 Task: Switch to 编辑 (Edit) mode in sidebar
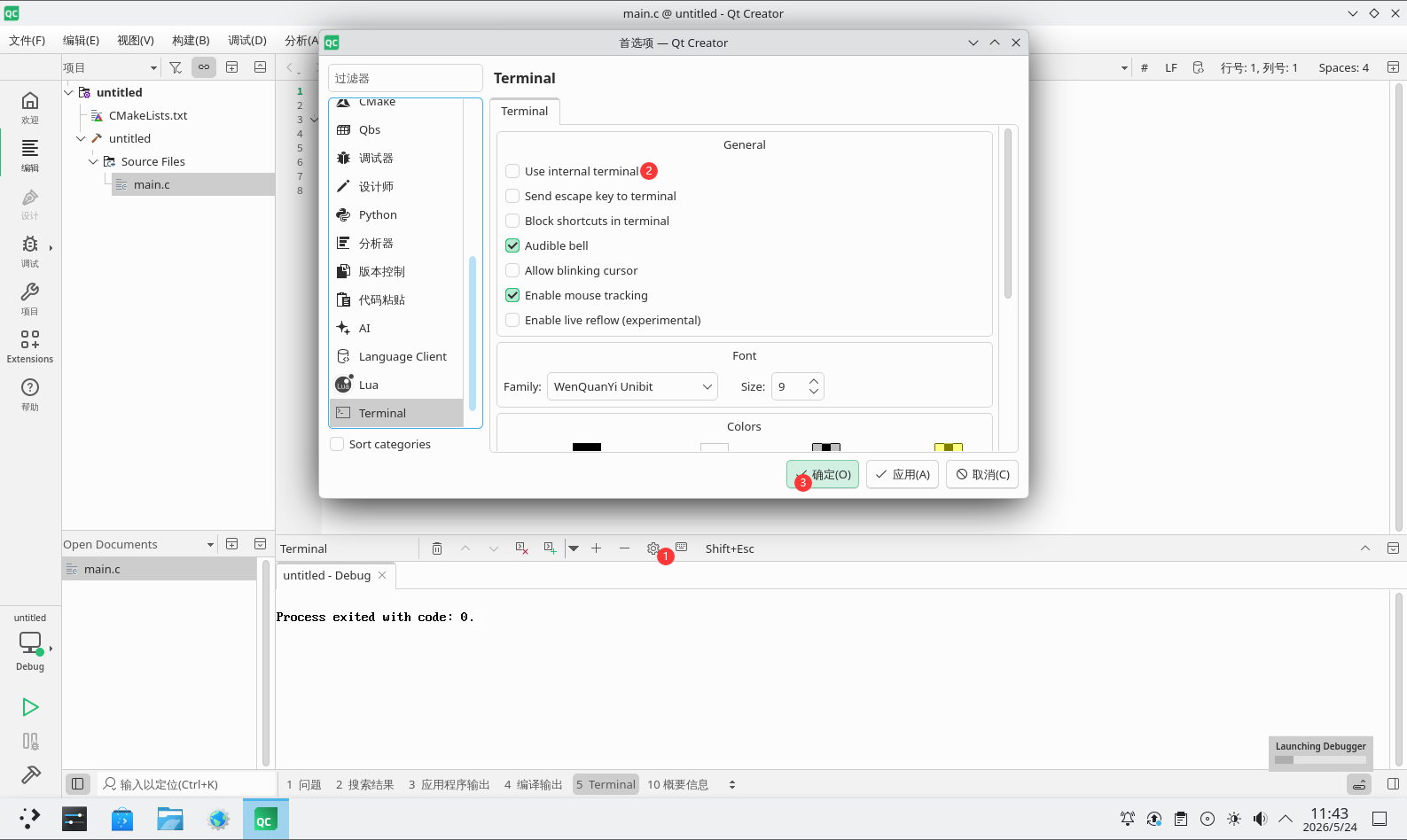click(30, 154)
